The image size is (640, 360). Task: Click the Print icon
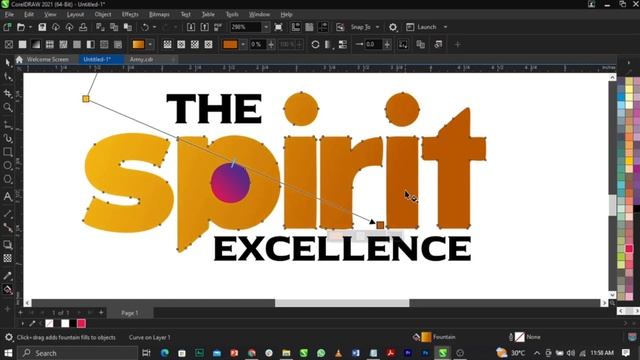point(83,27)
